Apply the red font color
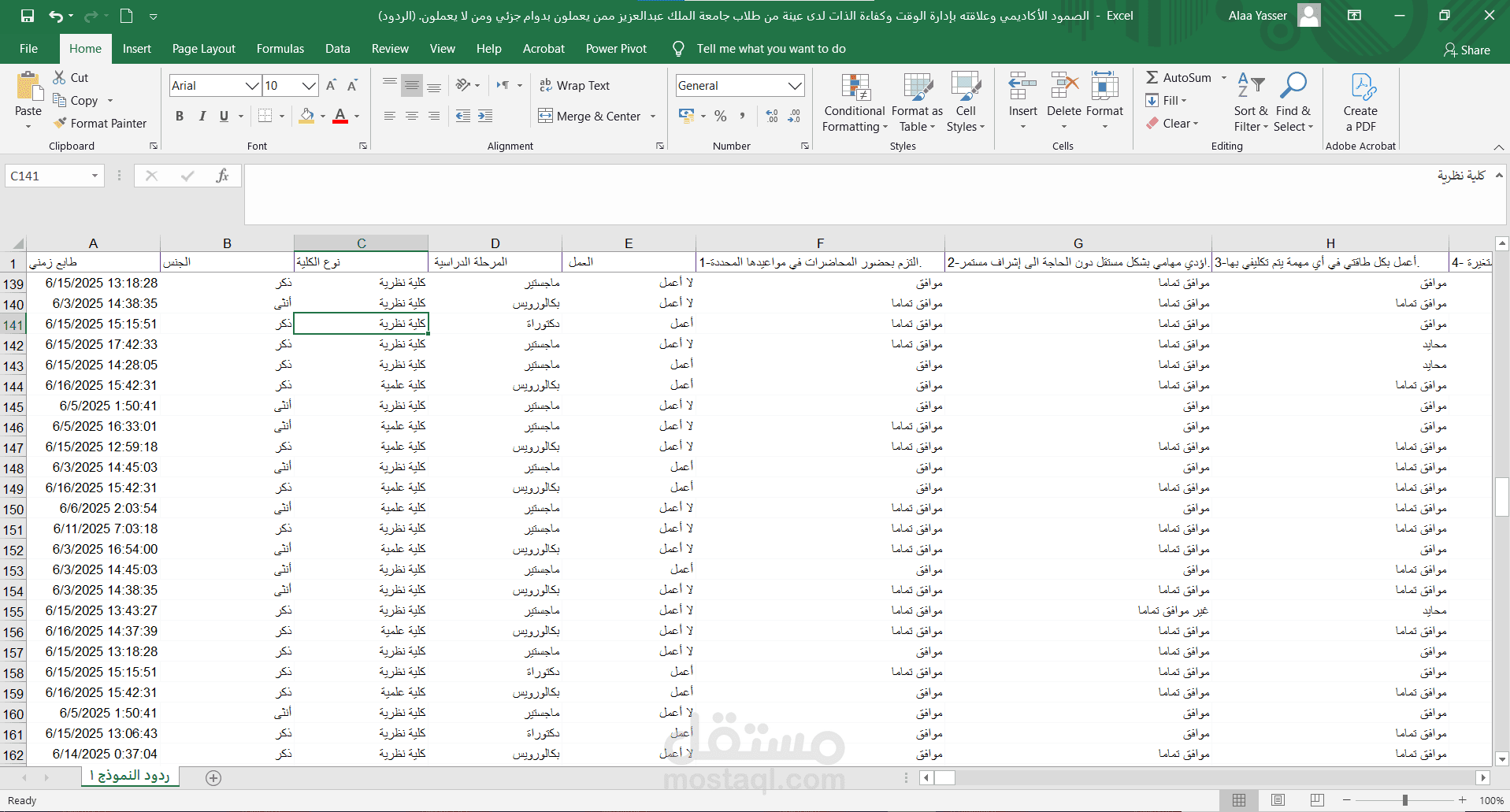This screenshot has height=812, width=1510. point(340,117)
